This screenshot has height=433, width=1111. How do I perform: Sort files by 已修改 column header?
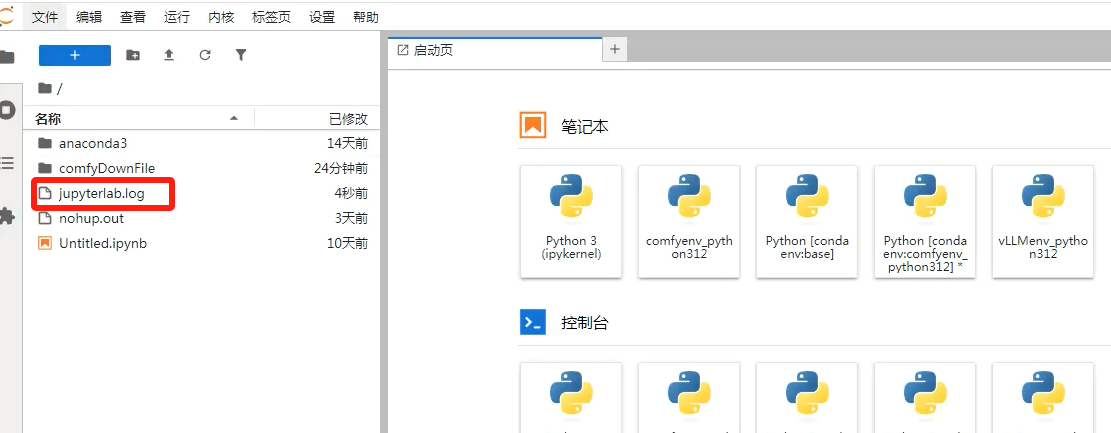click(x=317, y=118)
